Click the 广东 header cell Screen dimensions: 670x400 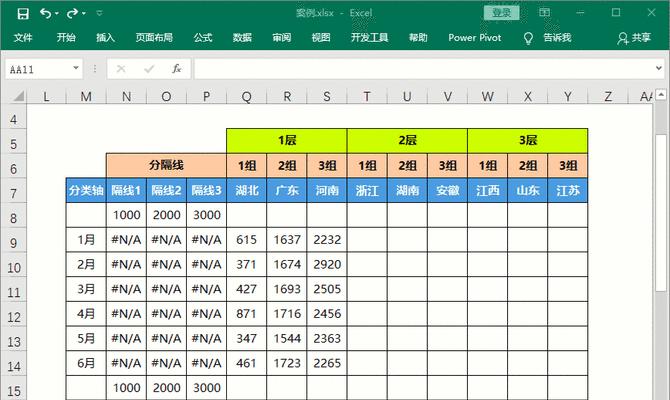pyautogui.click(x=287, y=190)
